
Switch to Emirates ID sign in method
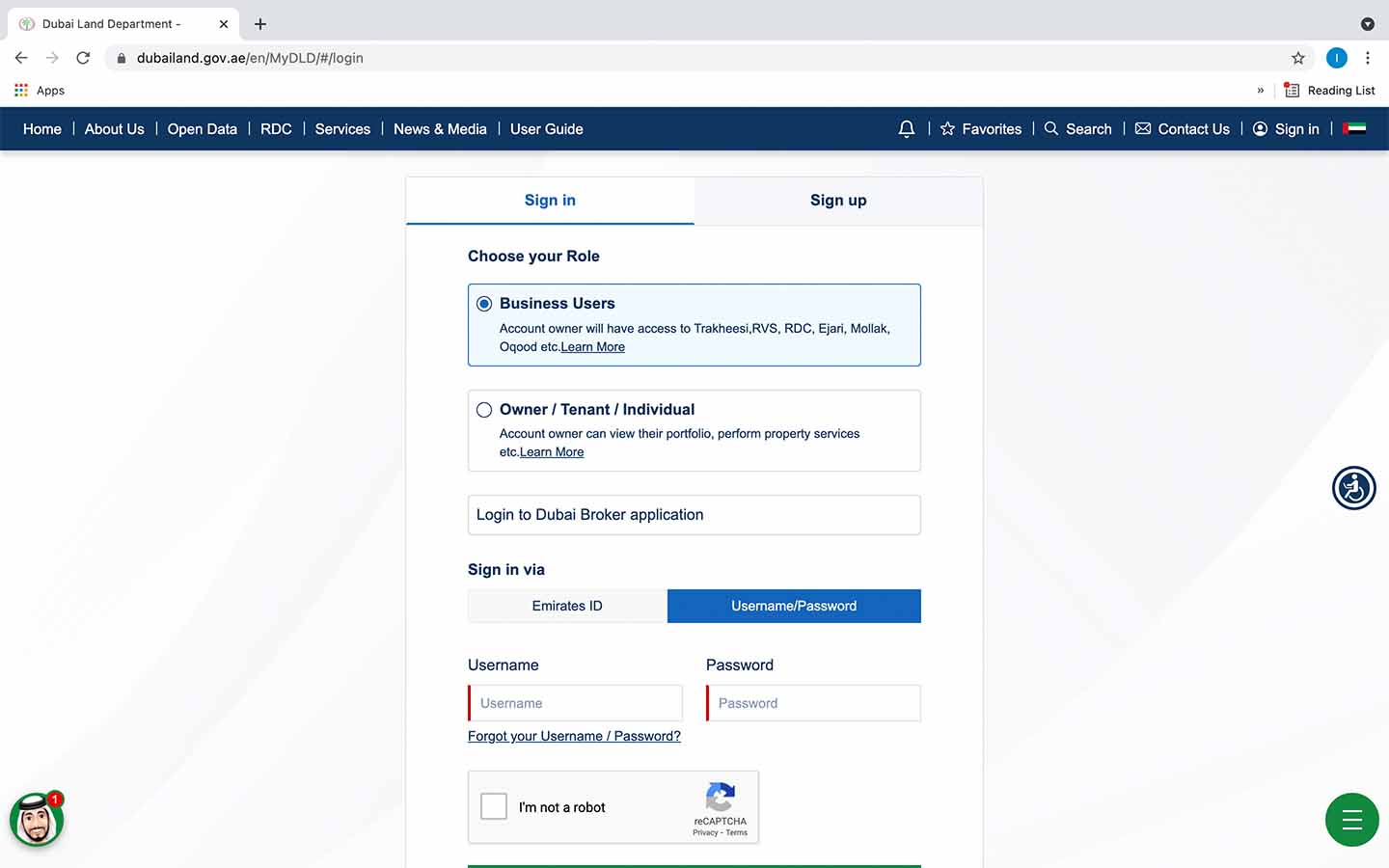pos(566,606)
